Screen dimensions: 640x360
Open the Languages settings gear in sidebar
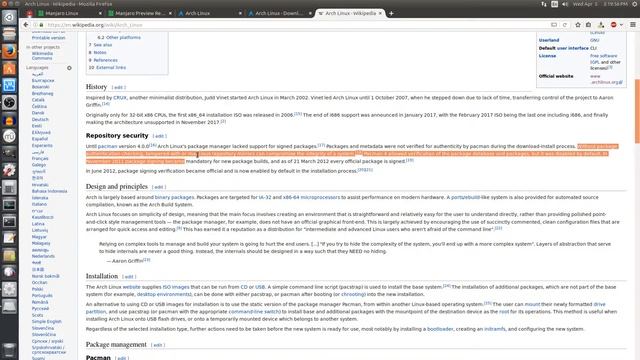pyautogui.click(x=69, y=68)
